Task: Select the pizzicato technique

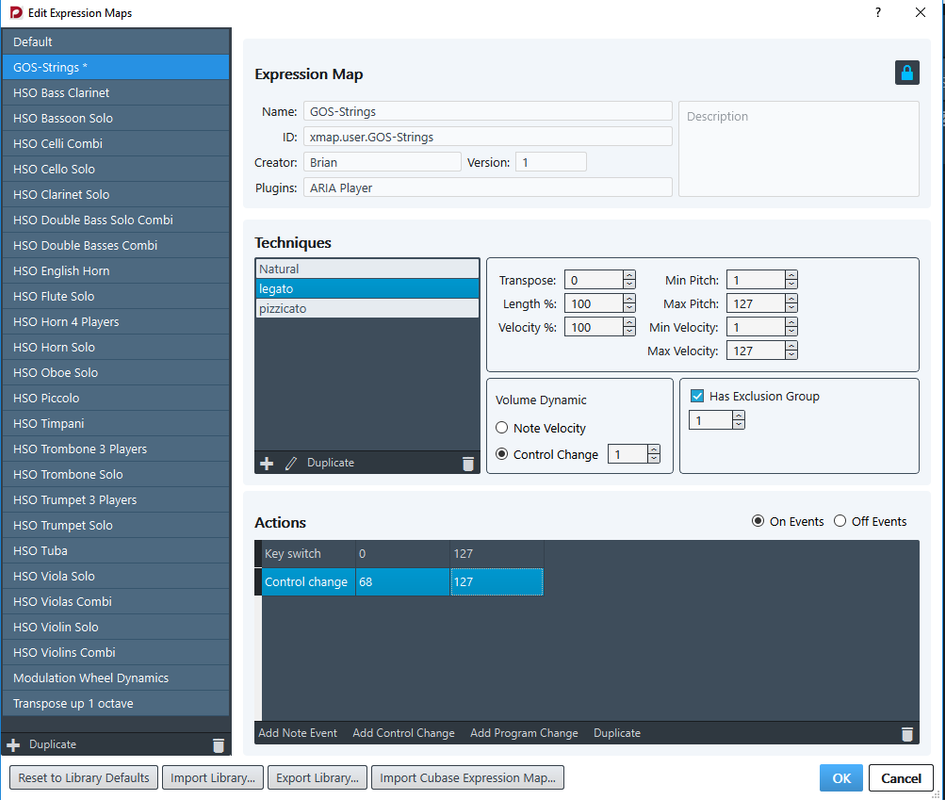Action: [367, 308]
